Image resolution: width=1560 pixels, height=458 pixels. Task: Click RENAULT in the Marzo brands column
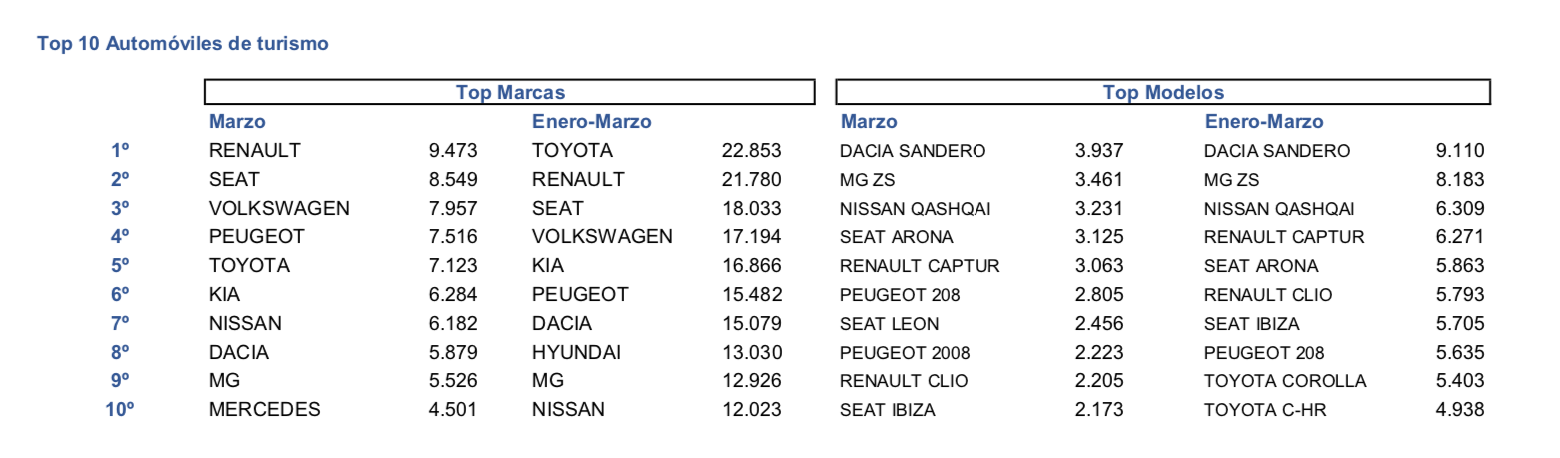[255, 151]
